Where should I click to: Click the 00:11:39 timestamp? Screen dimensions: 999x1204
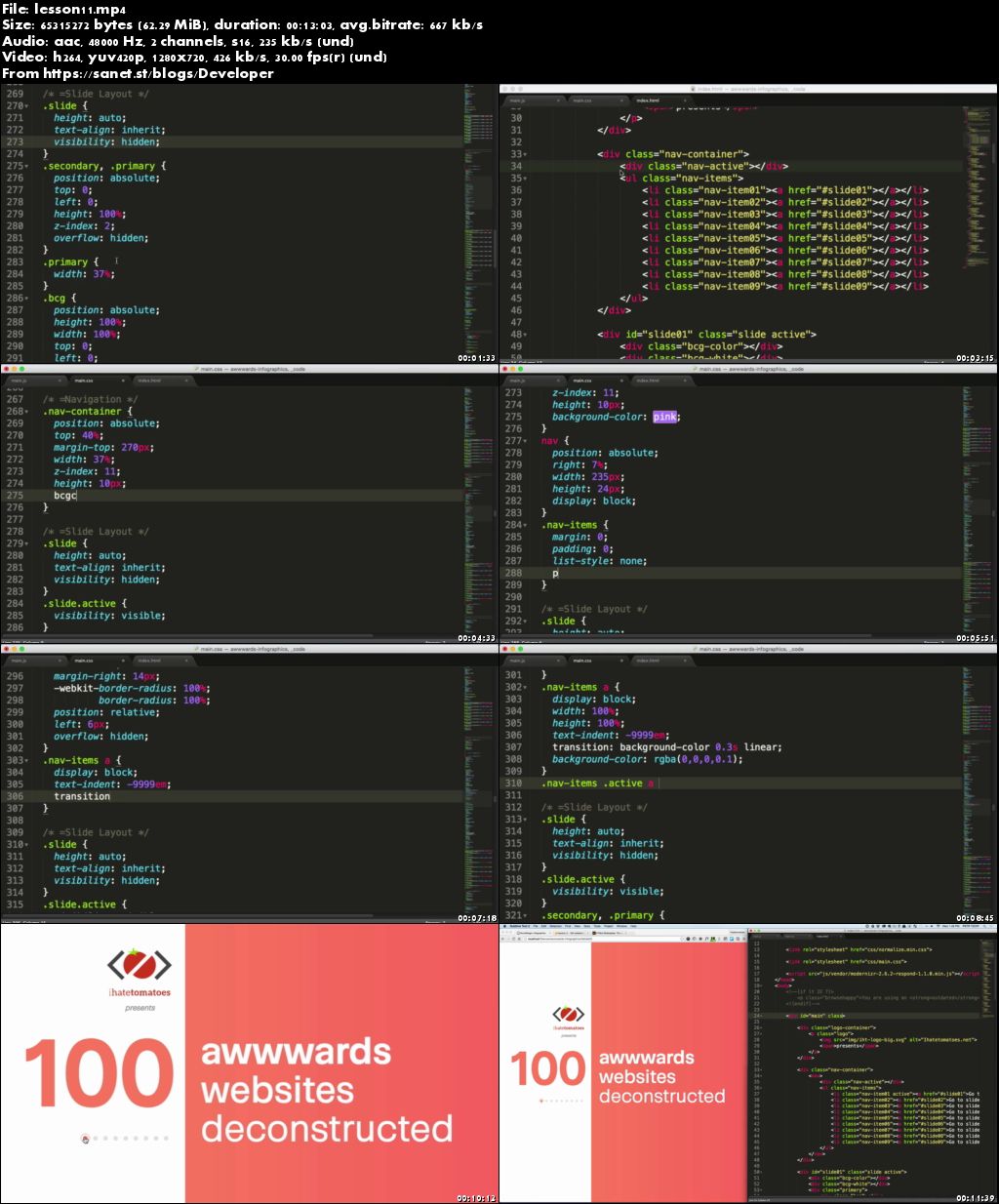[x=975, y=1198]
